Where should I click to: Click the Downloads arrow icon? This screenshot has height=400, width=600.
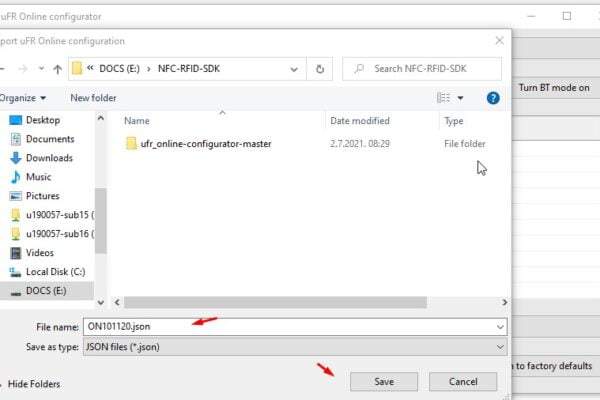(x=16, y=158)
